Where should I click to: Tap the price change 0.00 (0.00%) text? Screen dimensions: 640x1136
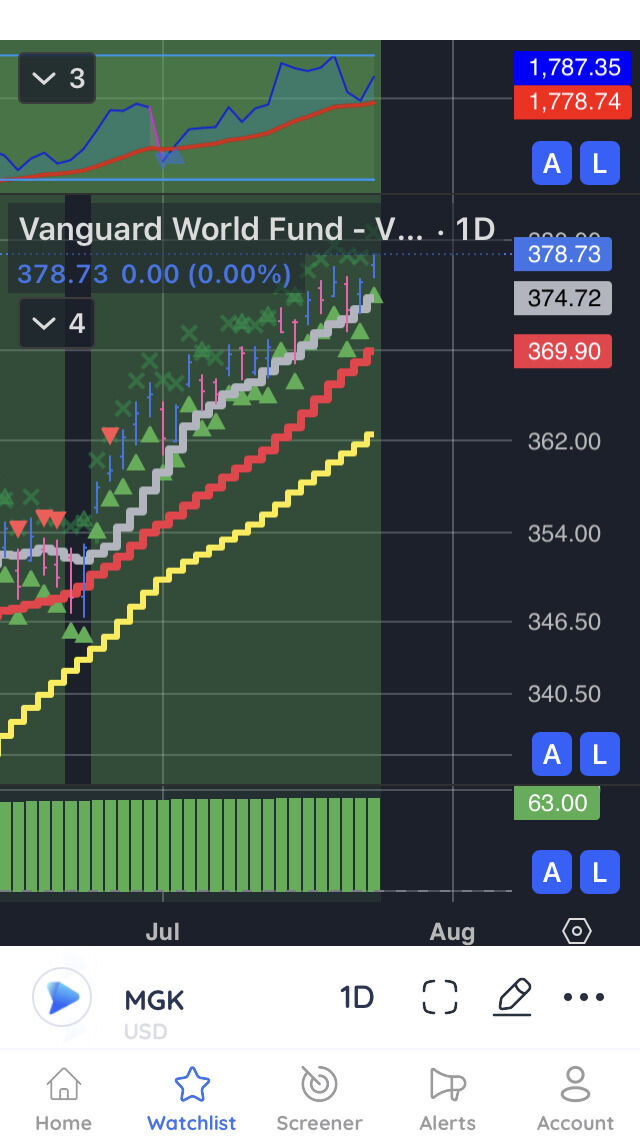tap(206, 275)
